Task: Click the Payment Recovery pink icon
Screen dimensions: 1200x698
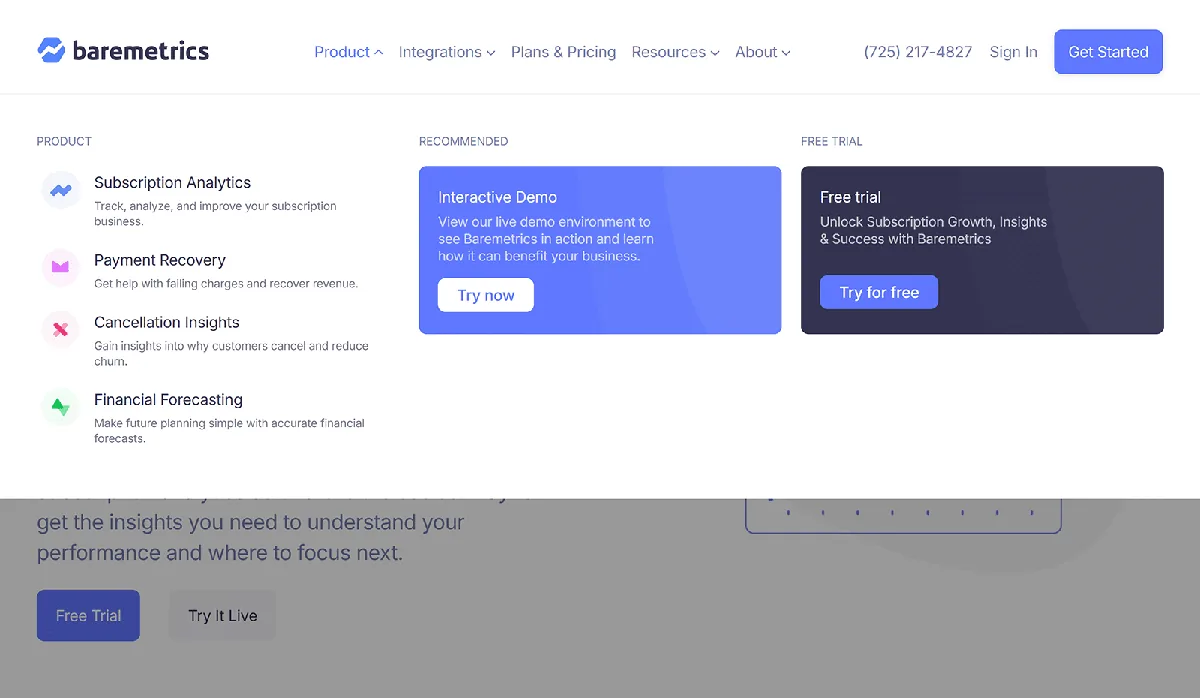Action: pyautogui.click(x=61, y=267)
